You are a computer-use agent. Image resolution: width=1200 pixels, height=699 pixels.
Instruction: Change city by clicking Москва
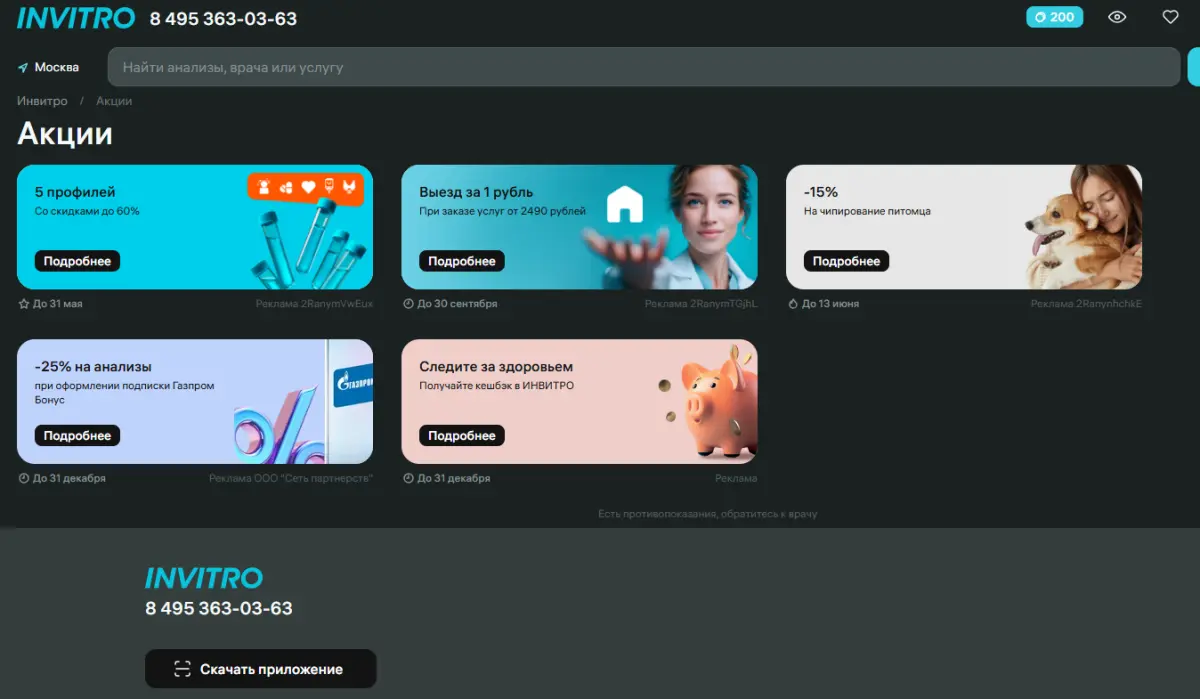click(57, 68)
